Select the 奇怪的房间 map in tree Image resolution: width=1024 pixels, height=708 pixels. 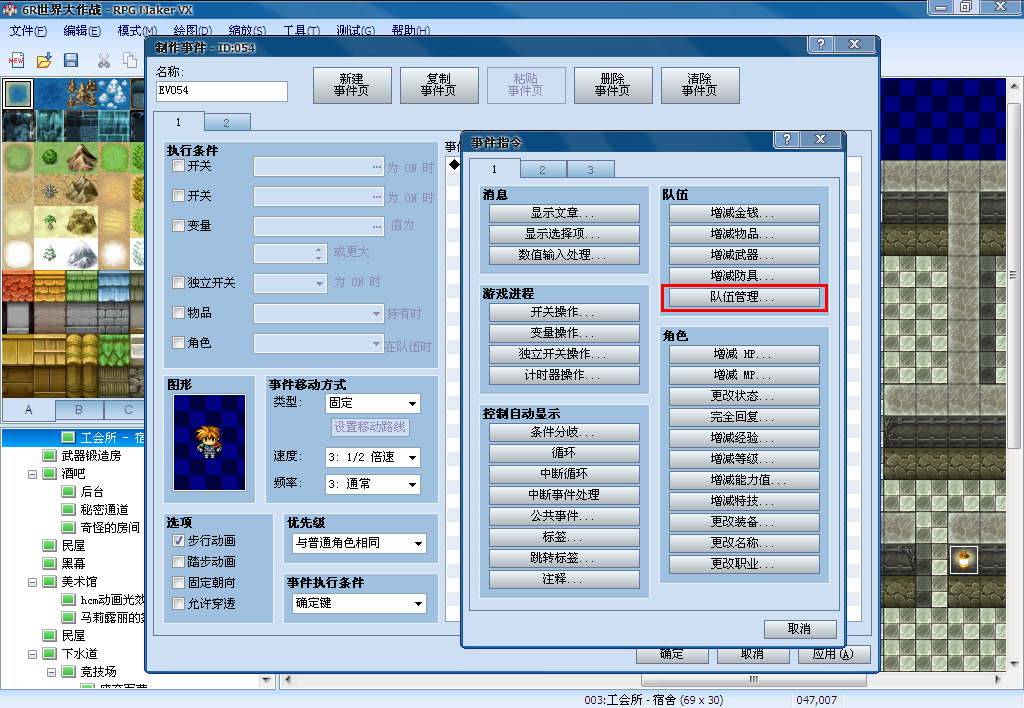(x=110, y=528)
